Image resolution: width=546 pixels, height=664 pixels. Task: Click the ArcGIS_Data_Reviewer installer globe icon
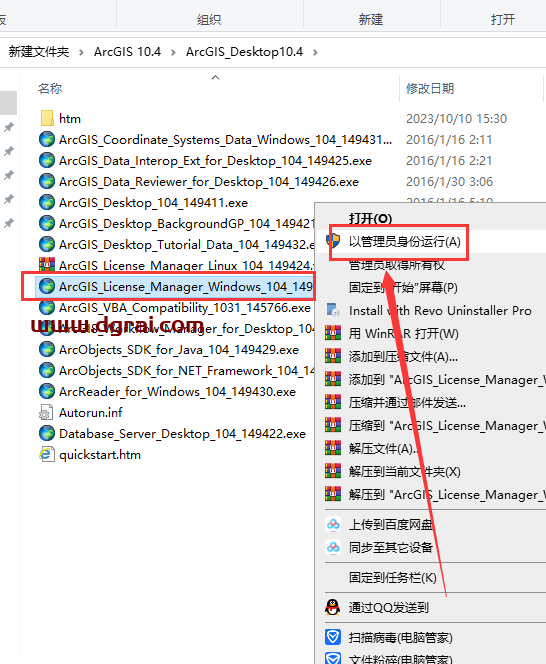[47, 181]
